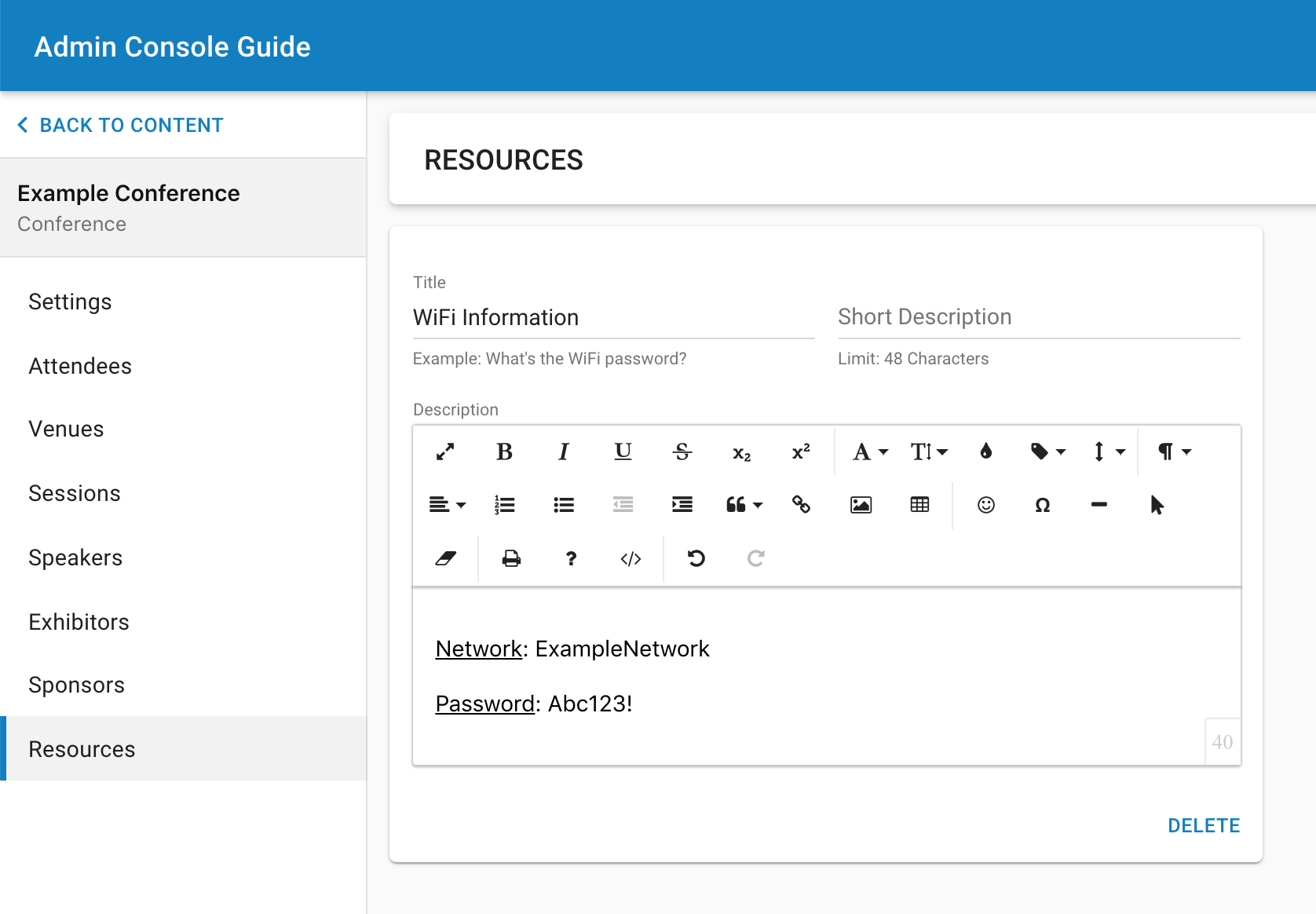Increase indent icon

click(x=682, y=505)
